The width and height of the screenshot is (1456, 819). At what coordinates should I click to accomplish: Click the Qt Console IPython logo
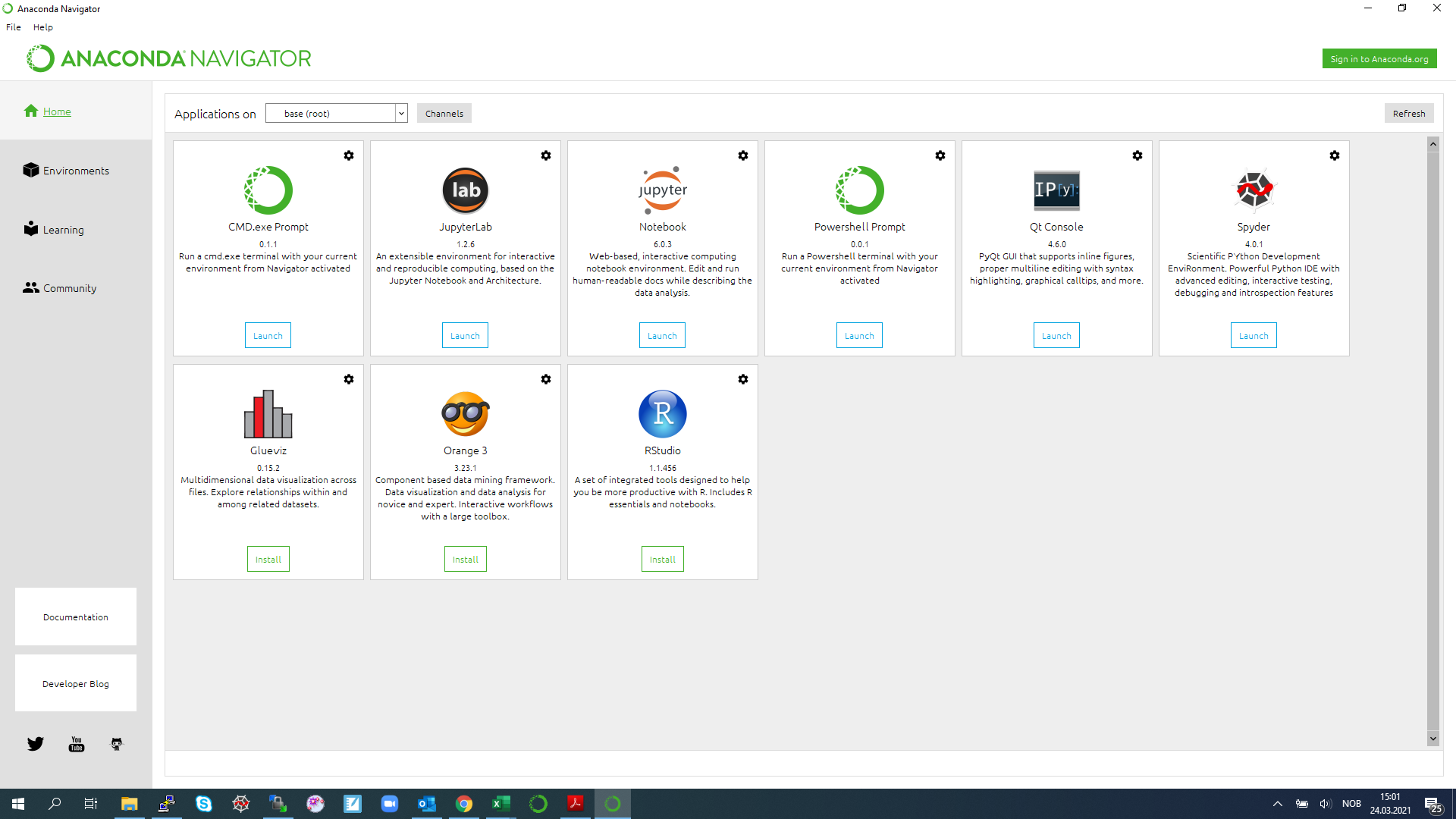tap(1057, 190)
